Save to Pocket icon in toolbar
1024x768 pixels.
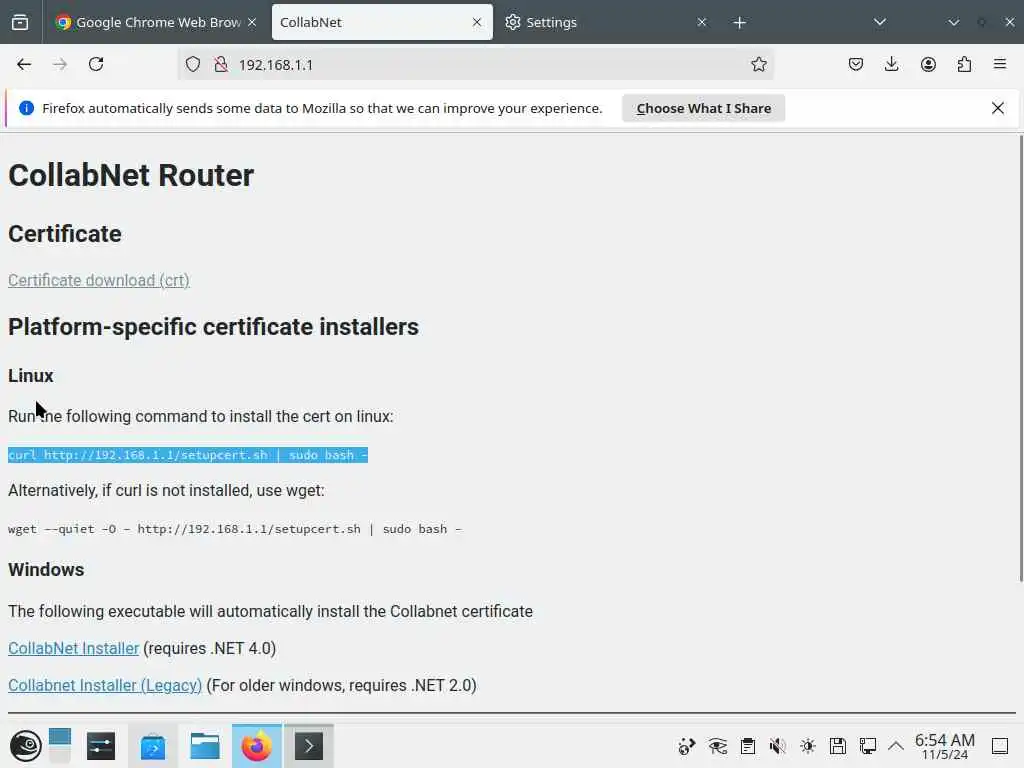[x=856, y=64]
